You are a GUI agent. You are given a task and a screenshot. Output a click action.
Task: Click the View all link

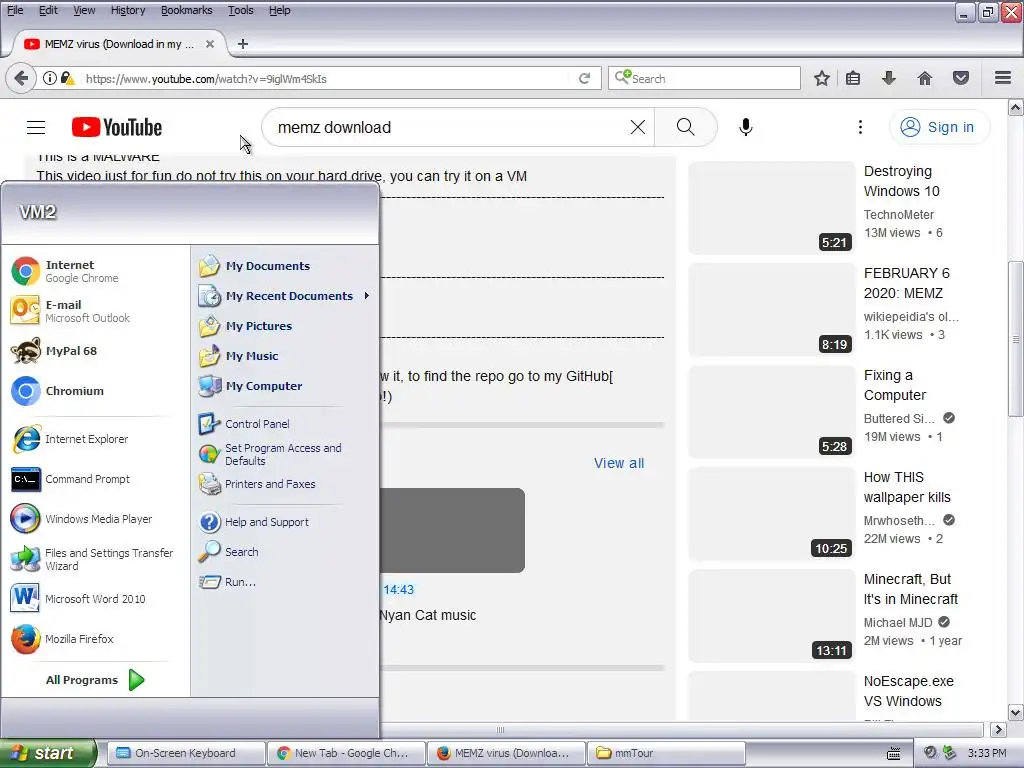click(x=618, y=463)
